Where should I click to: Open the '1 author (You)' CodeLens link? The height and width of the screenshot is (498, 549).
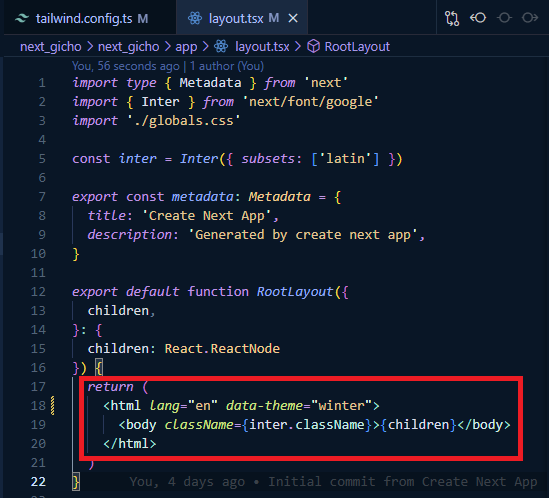click(227, 66)
